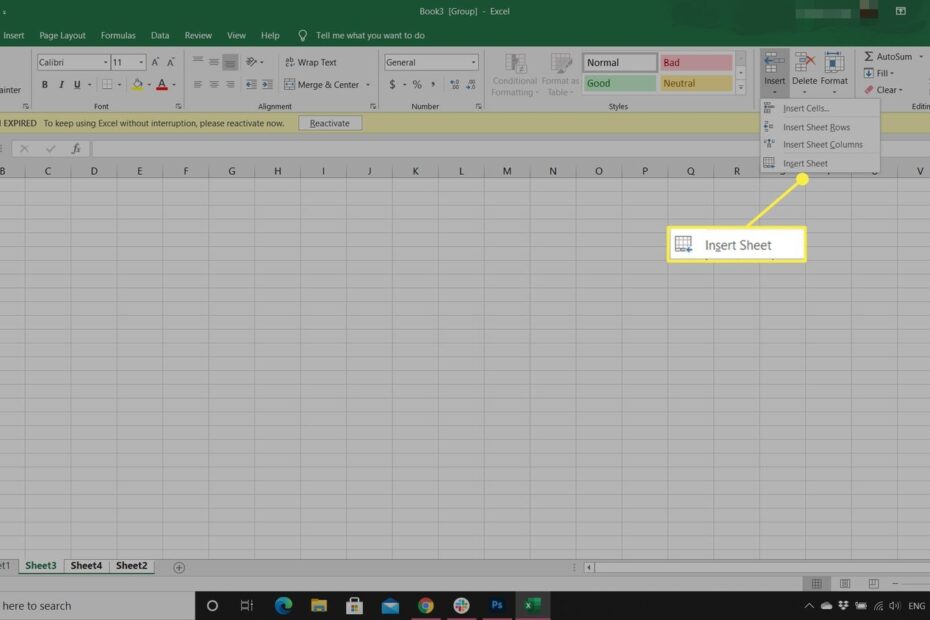Apply the Bad cell style
The height and width of the screenshot is (620, 930).
pos(696,62)
